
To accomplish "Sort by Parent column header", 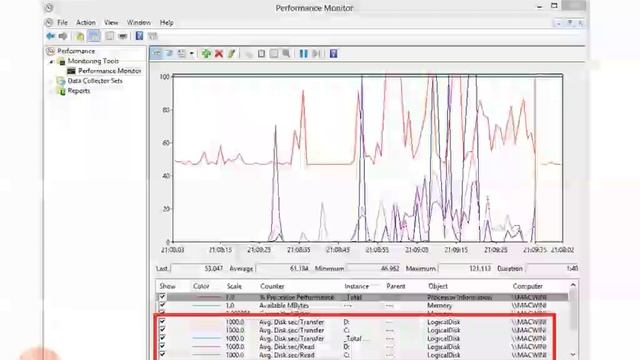I will pyautogui.click(x=396, y=286).
